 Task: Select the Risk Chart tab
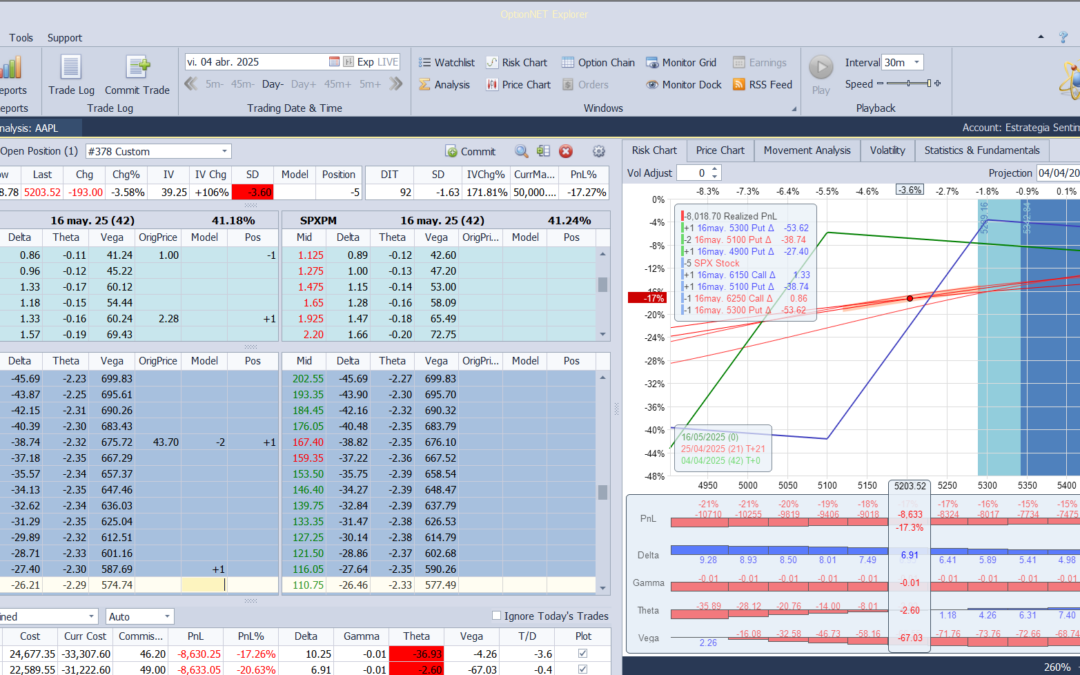[x=654, y=150]
